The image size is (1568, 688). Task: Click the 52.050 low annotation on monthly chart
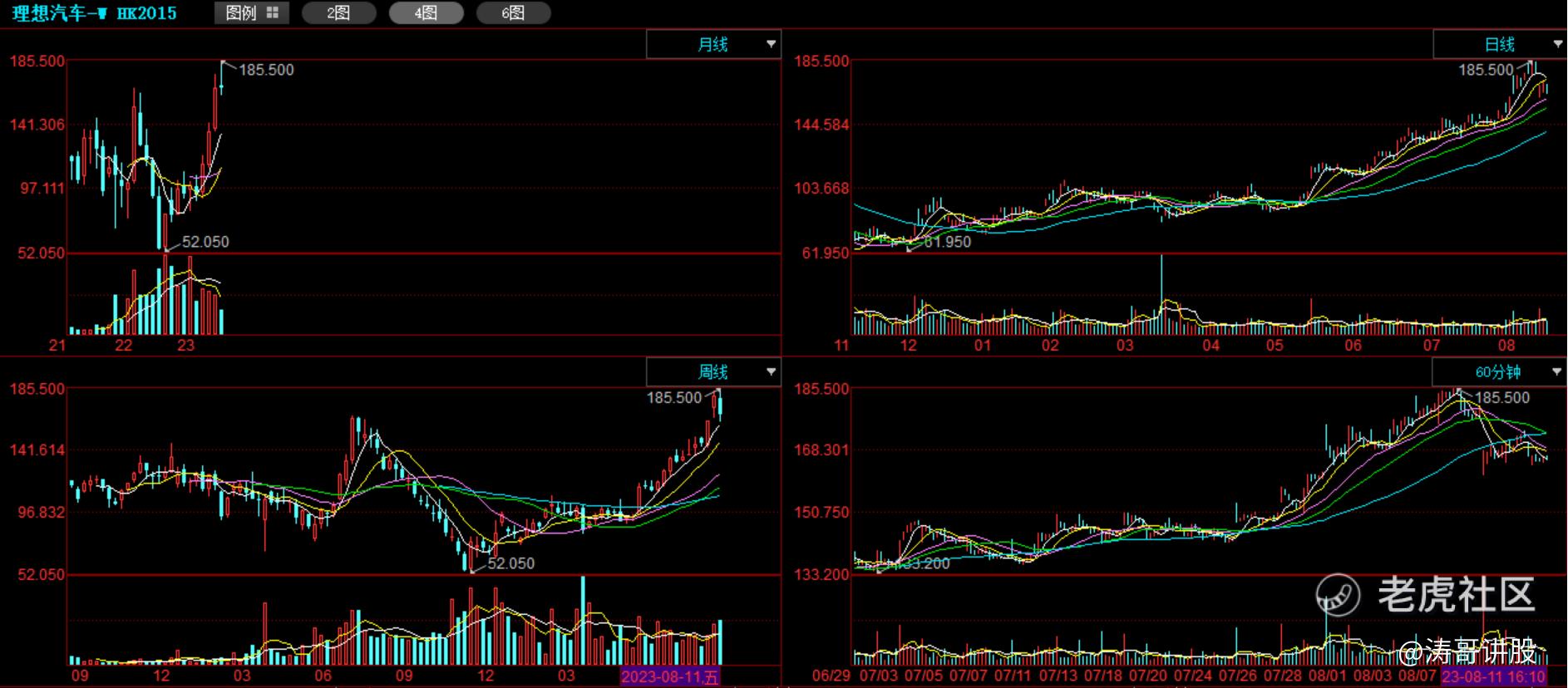click(x=205, y=242)
